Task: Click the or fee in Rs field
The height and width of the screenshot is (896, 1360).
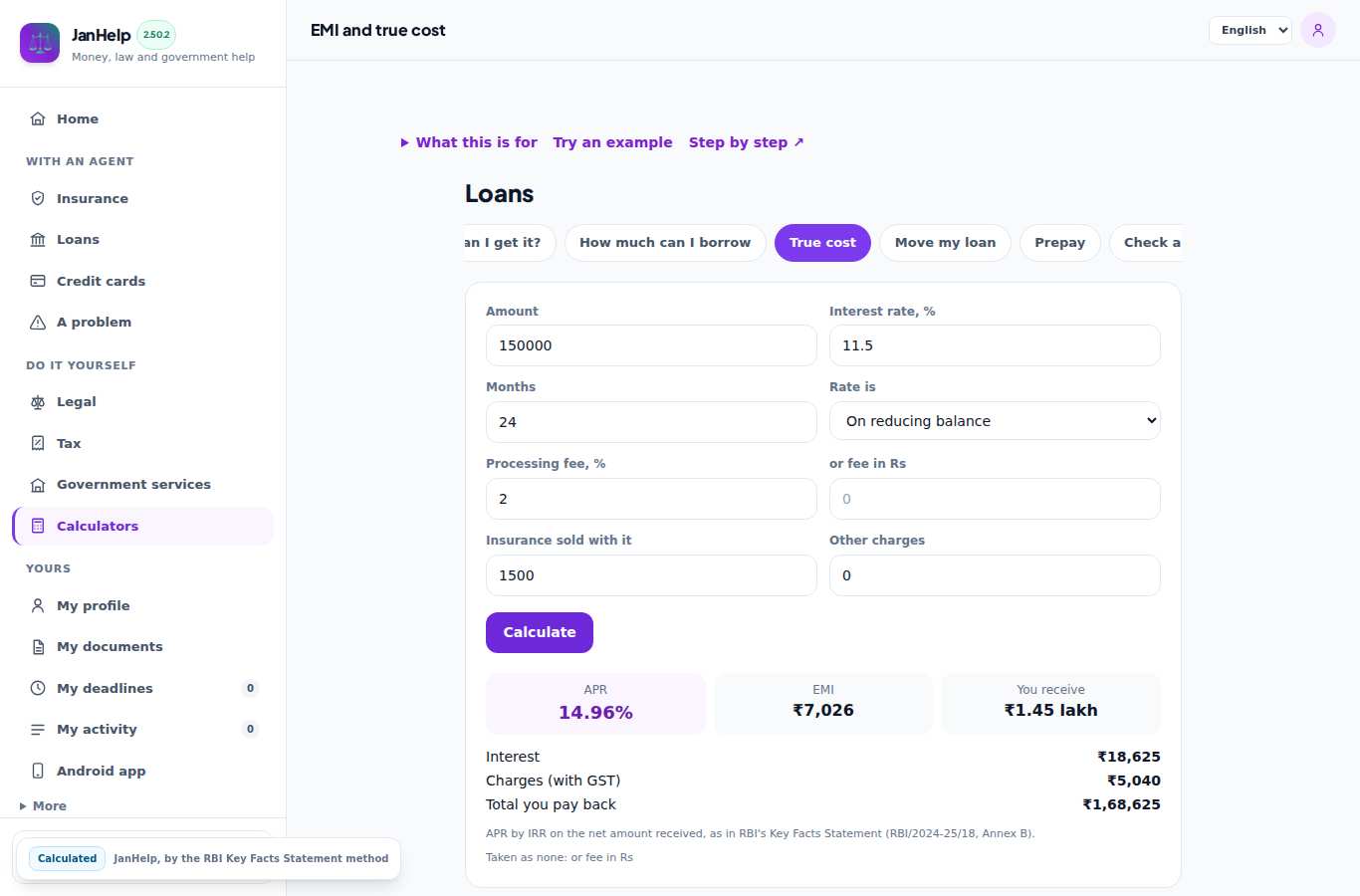Action: click(995, 499)
